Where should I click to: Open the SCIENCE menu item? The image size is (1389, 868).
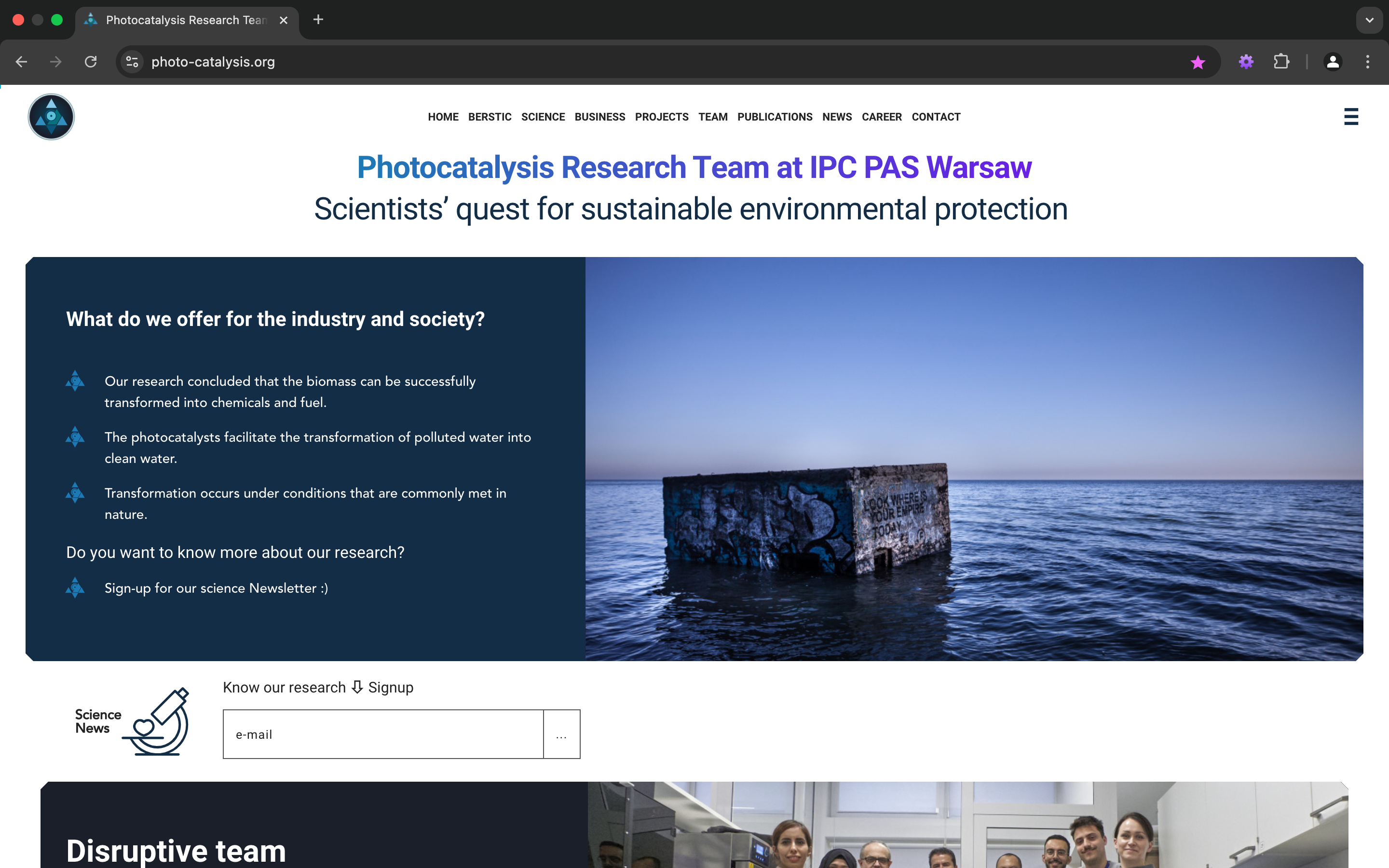click(x=543, y=117)
